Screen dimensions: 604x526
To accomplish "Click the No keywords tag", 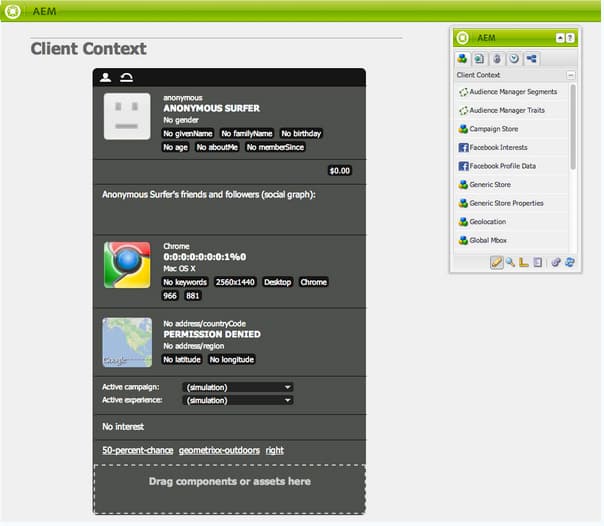I will [x=185, y=282].
